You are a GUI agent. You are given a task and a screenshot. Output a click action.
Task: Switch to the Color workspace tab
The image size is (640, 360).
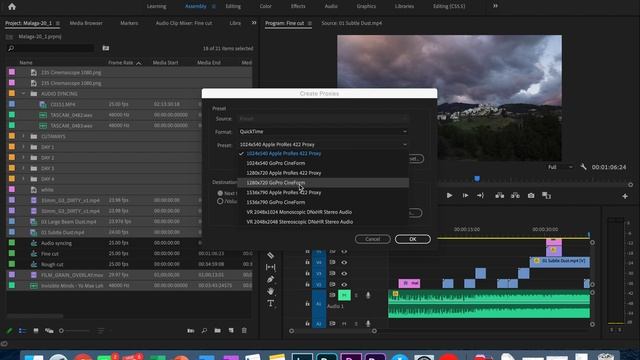tap(265, 6)
